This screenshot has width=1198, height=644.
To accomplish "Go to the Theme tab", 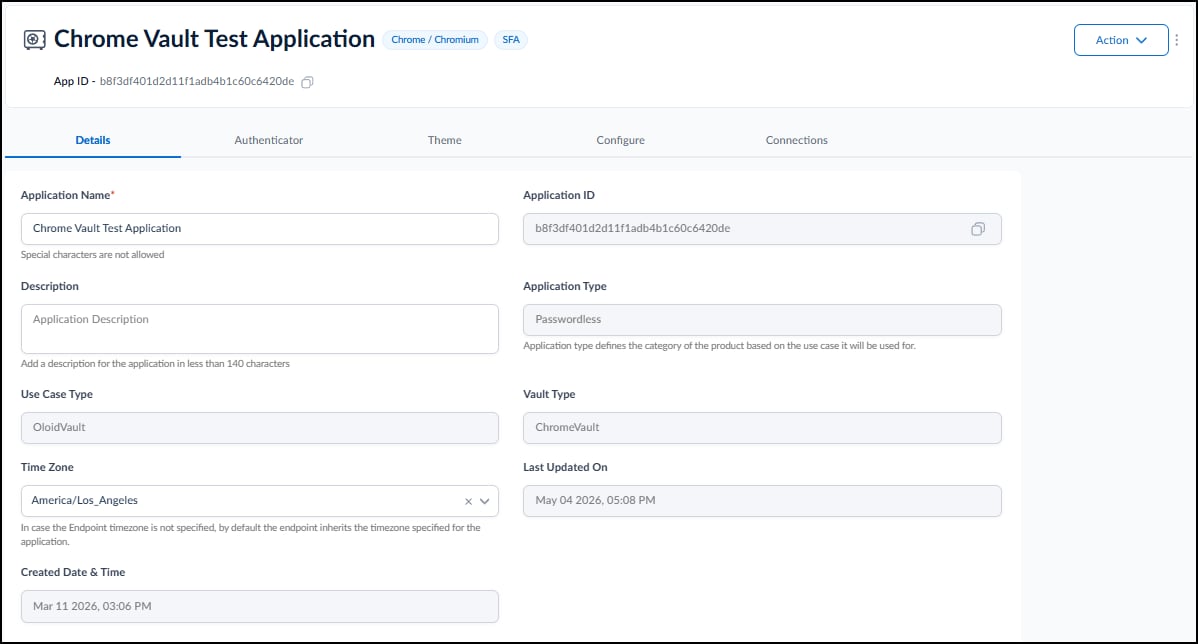I will point(444,140).
